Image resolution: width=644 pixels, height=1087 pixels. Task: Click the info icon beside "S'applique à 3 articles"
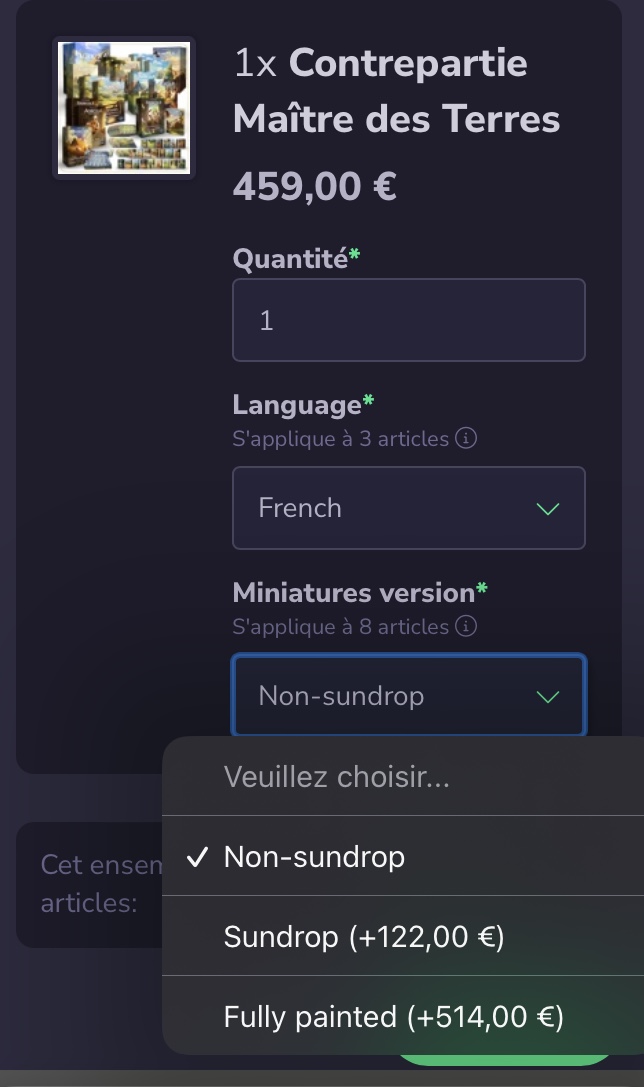(465, 439)
